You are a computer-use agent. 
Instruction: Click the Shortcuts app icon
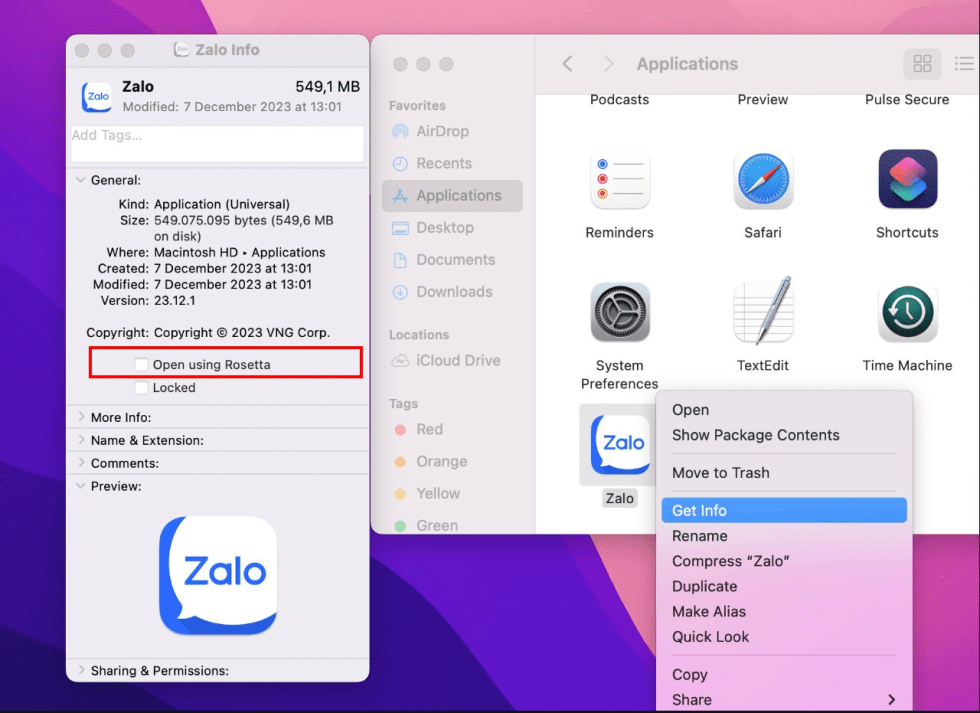[x=907, y=180]
